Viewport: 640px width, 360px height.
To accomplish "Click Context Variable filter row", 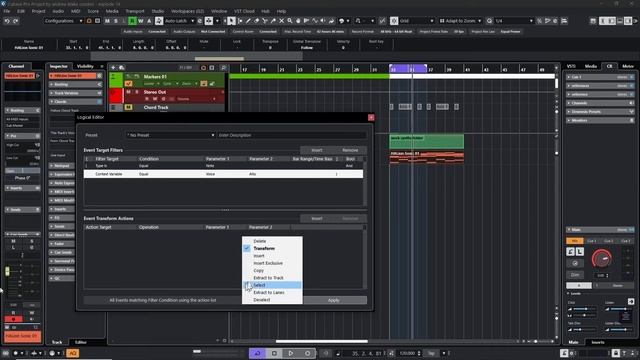I will click(223, 174).
